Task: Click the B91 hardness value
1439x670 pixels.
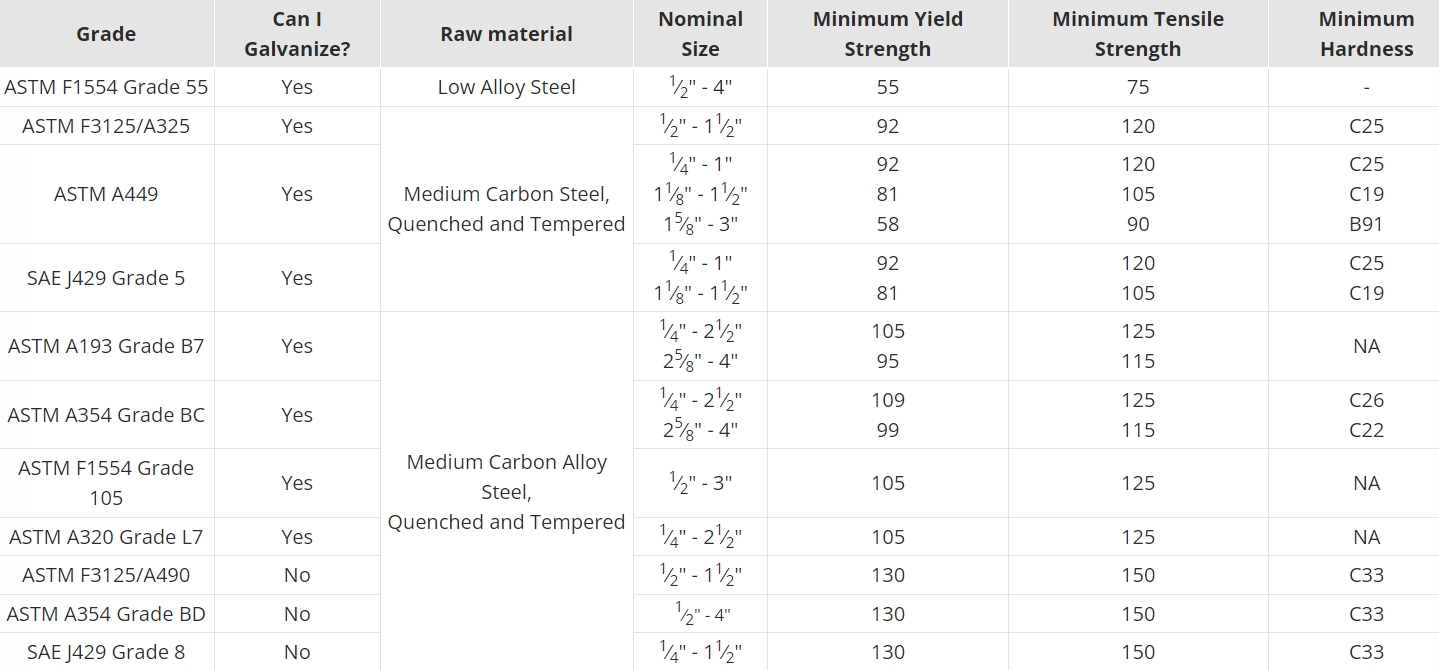Action: 1366,224
